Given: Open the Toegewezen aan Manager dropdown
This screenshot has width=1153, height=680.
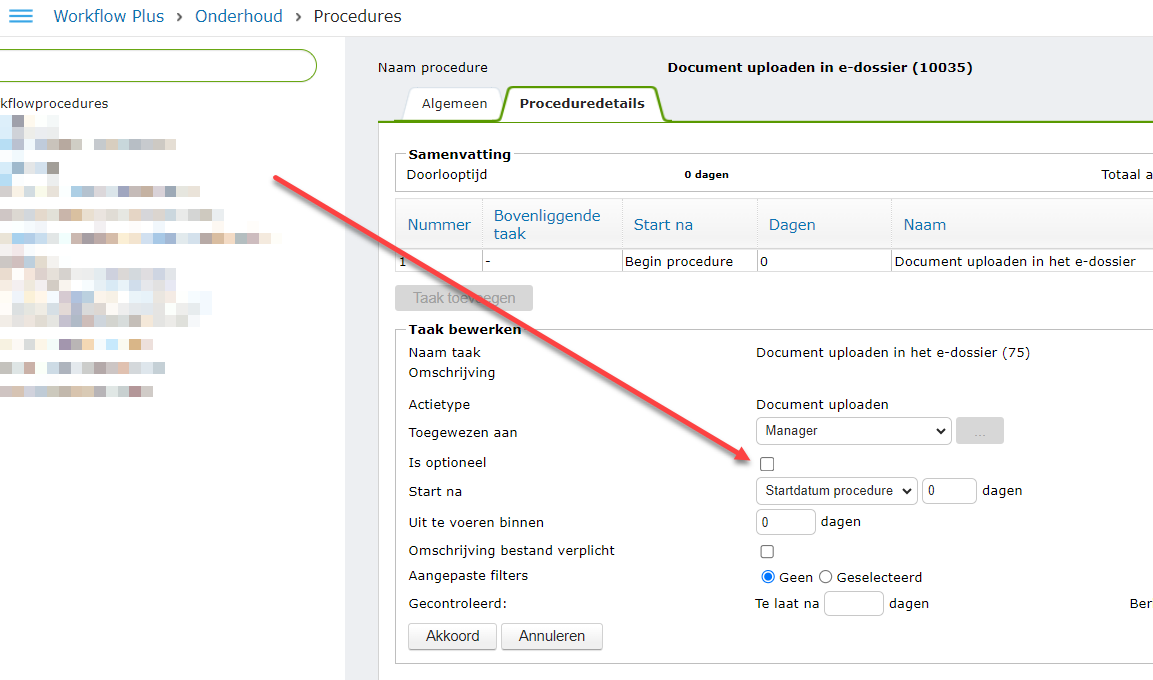Looking at the screenshot, I should pos(853,431).
